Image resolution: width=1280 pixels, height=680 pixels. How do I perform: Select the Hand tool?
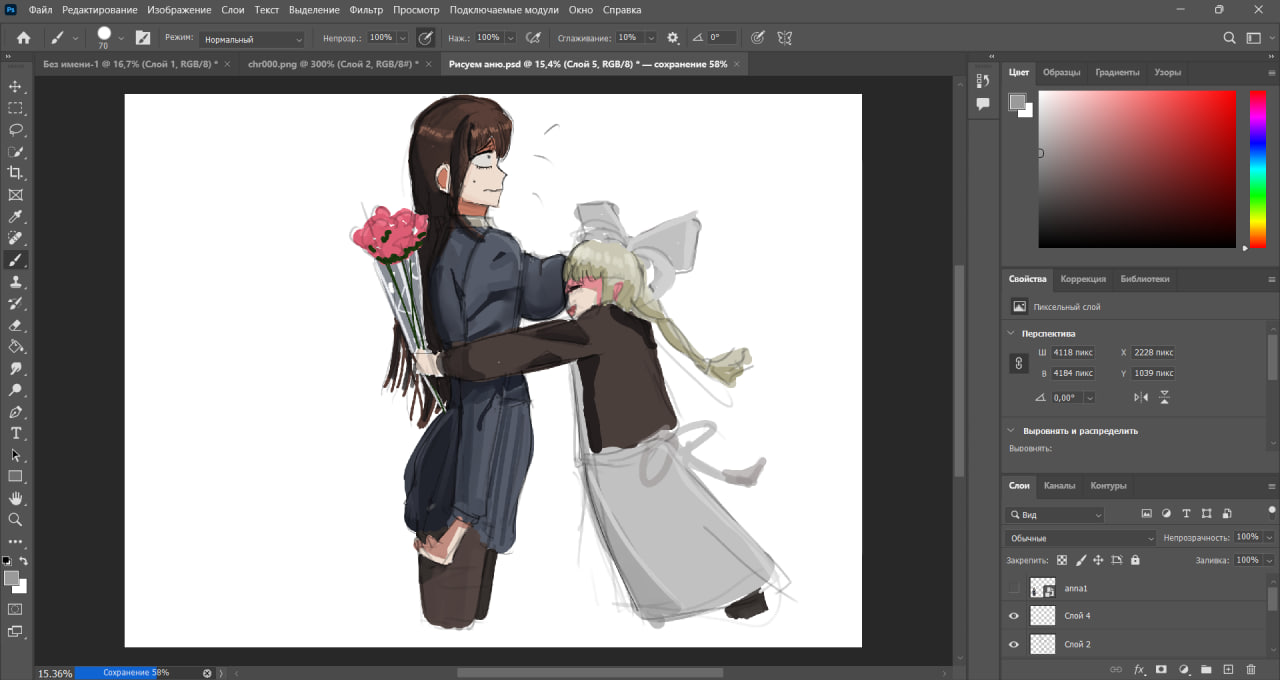coord(16,498)
